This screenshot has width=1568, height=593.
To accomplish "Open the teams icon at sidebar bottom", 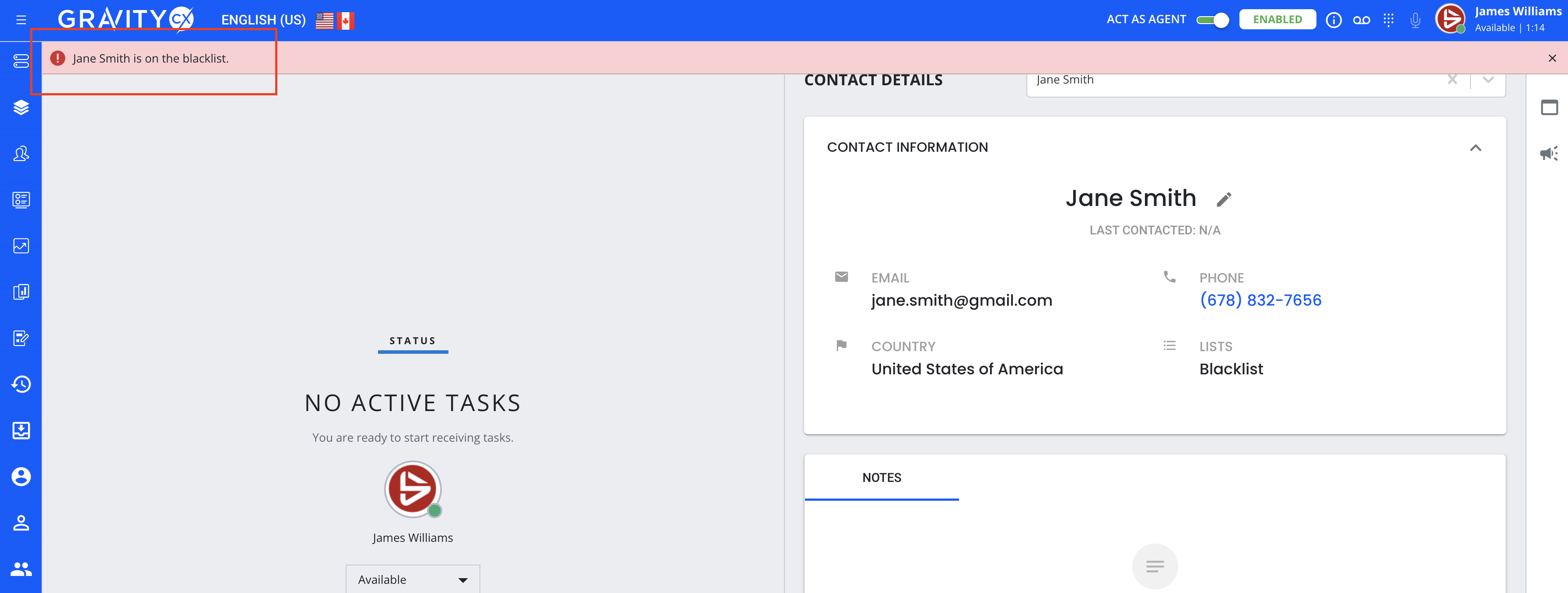I will [21, 569].
